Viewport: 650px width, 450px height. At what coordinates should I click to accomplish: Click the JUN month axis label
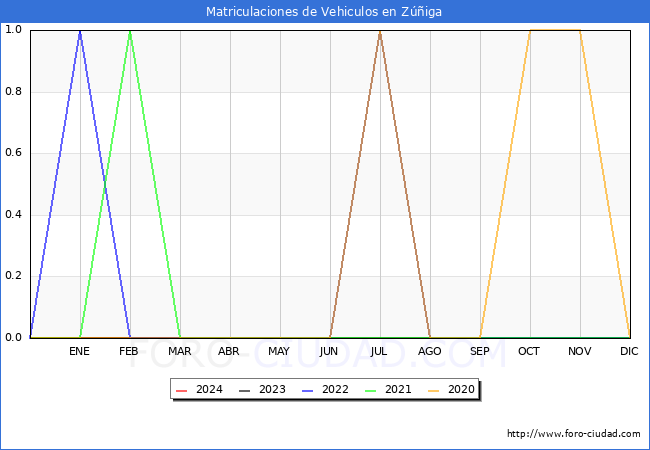(x=329, y=351)
